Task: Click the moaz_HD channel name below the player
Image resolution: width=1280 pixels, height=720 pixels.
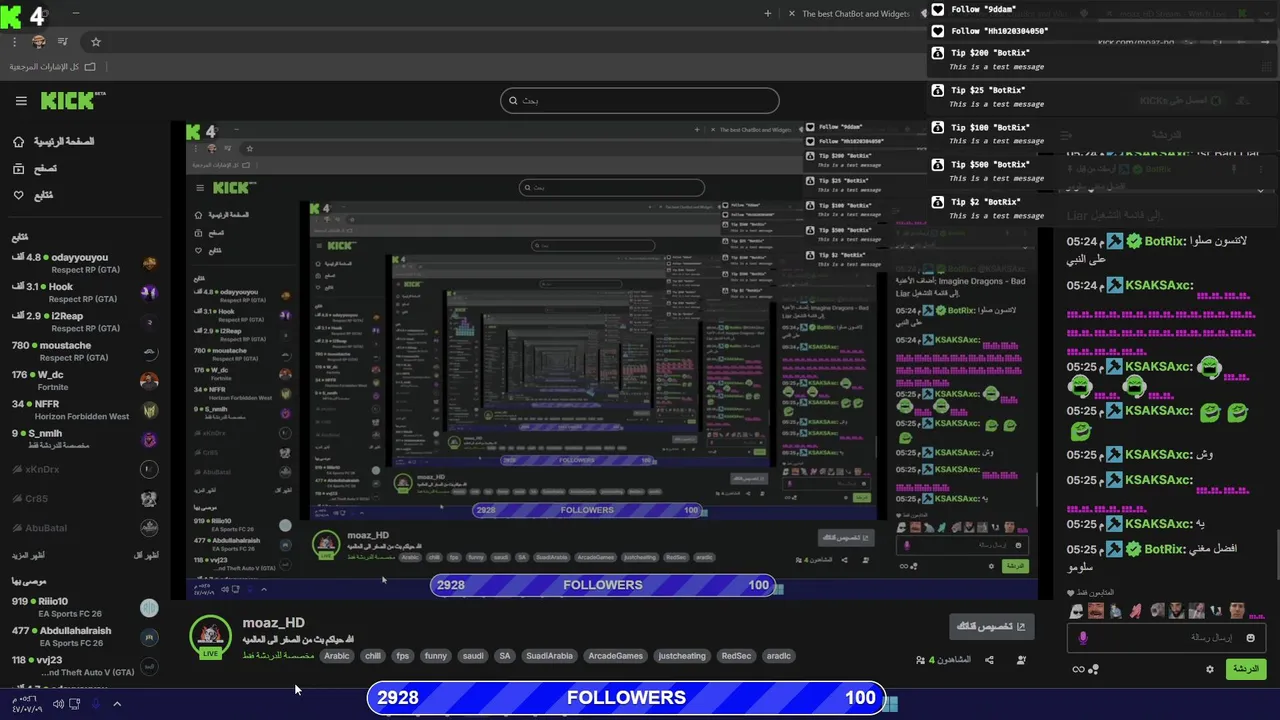Action: (273, 623)
